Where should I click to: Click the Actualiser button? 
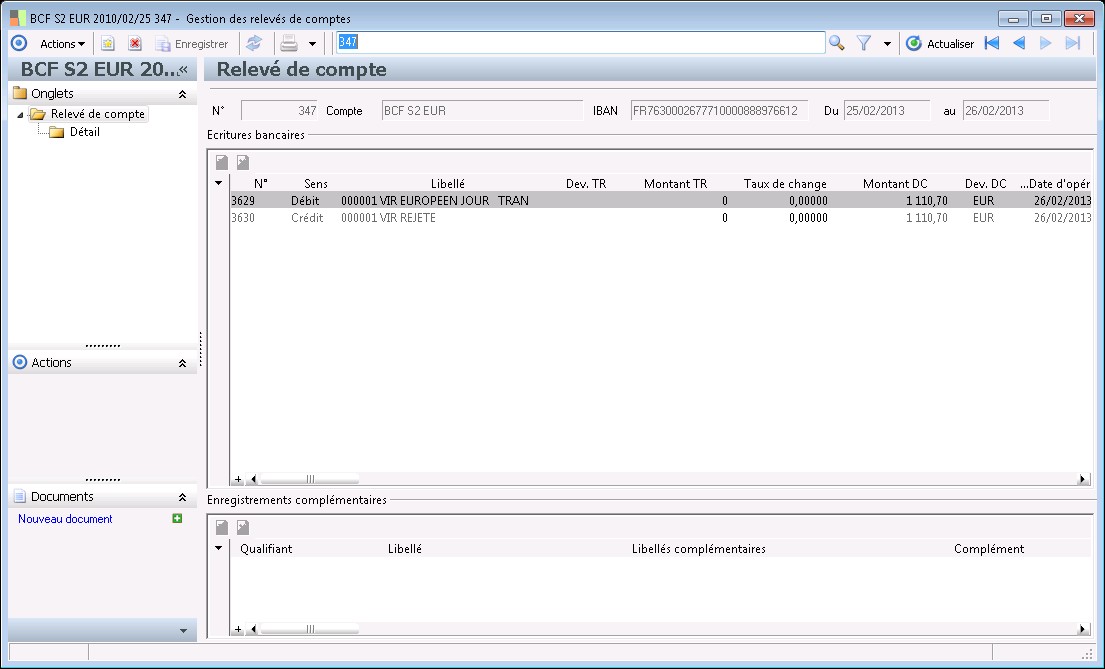pyautogui.click(x=939, y=43)
